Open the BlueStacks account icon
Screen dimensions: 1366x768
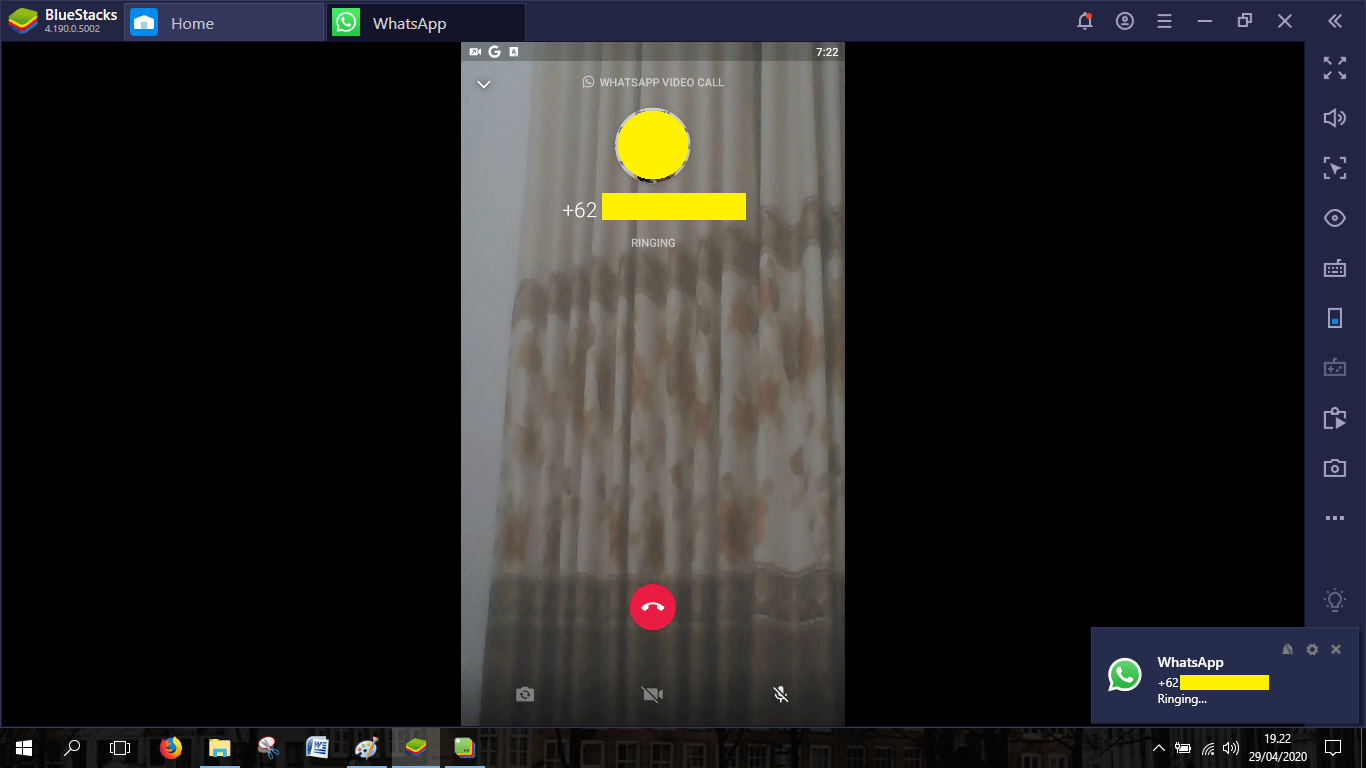pos(1125,21)
